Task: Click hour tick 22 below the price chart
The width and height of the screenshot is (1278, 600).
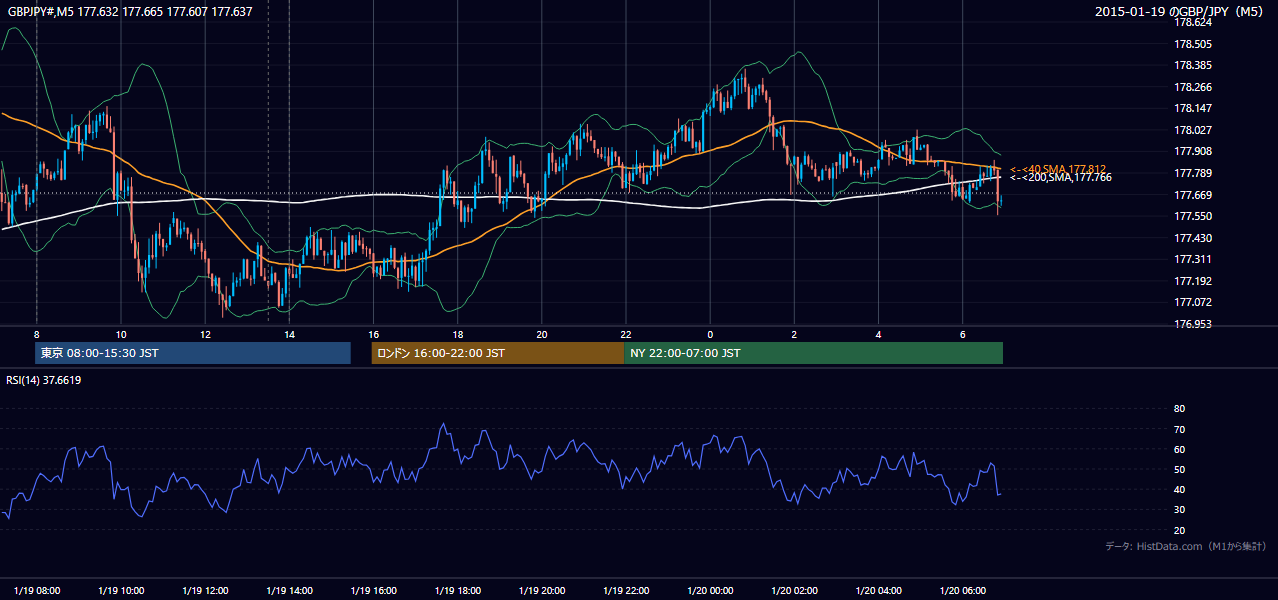Action: tap(625, 334)
